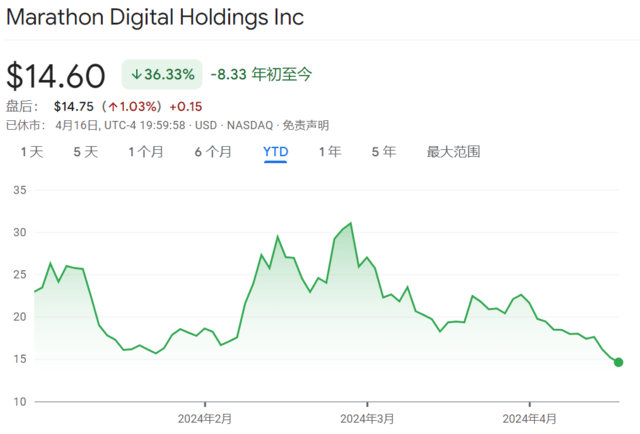Select the YTD tab
The width and height of the screenshot is (640, 434).
click(275, 152)
